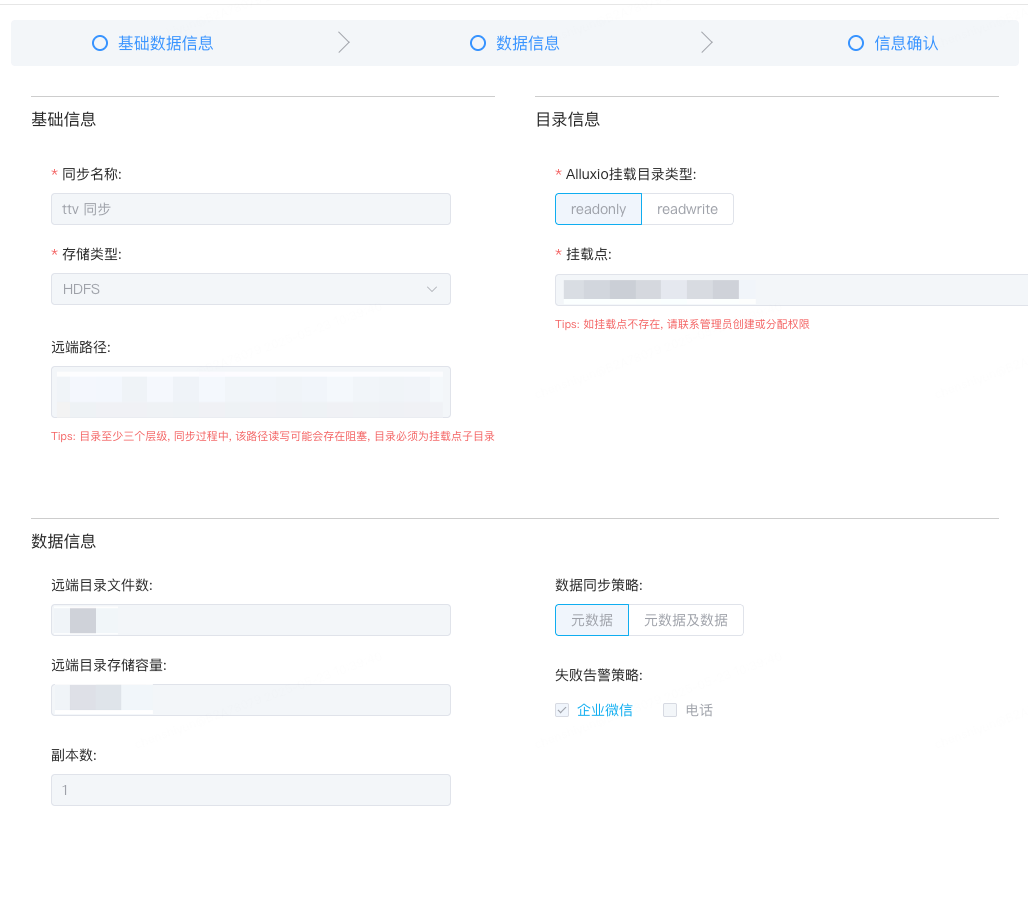Click the 数据信息 section heading
This screenshot has width=1028, height=912.
pyautogui.click(x=64, y=542)
